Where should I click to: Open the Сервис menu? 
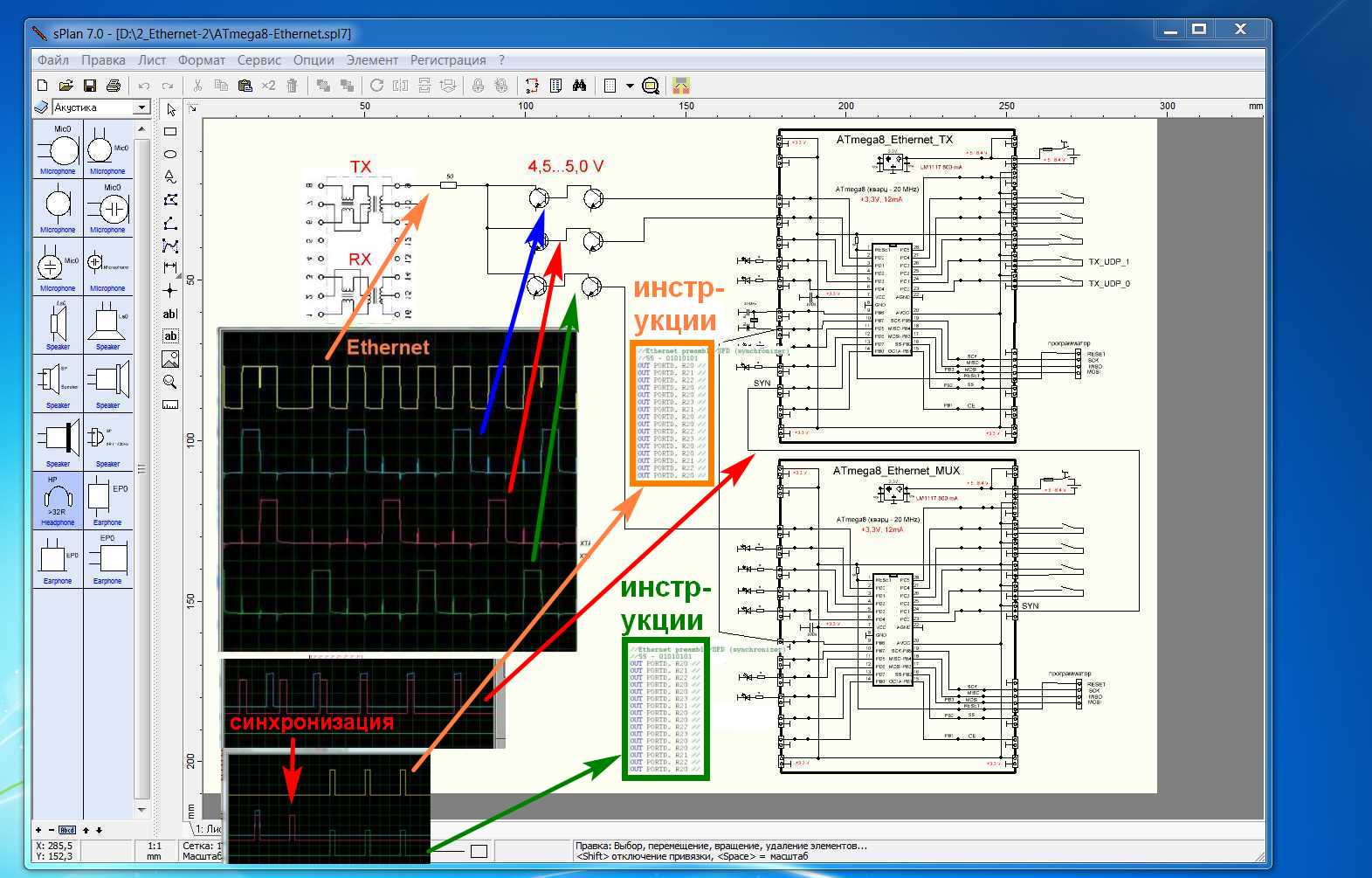[x=259, y=60]
